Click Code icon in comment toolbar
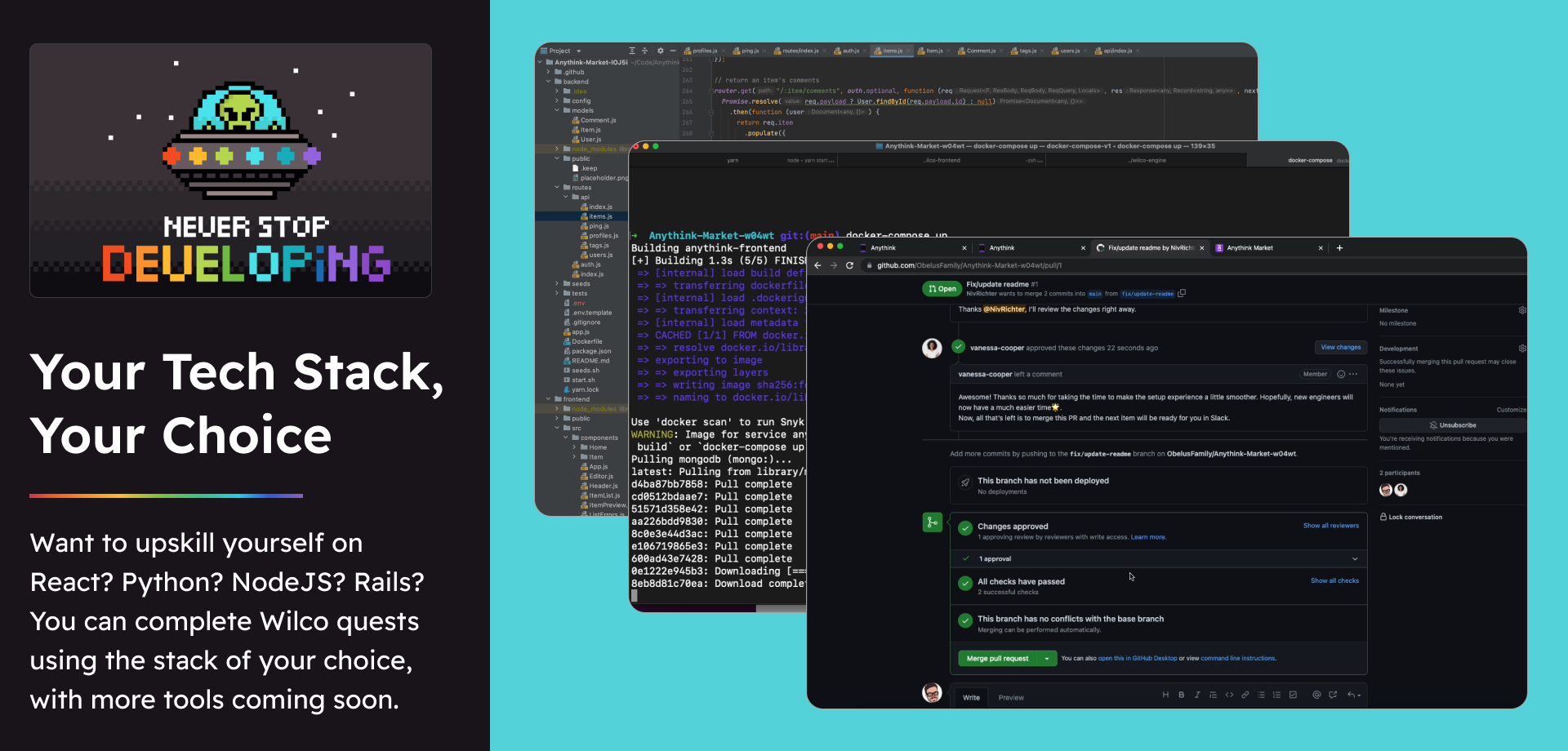The width and height of the screenshot is (1568, 751). (x=1229, y=695)
